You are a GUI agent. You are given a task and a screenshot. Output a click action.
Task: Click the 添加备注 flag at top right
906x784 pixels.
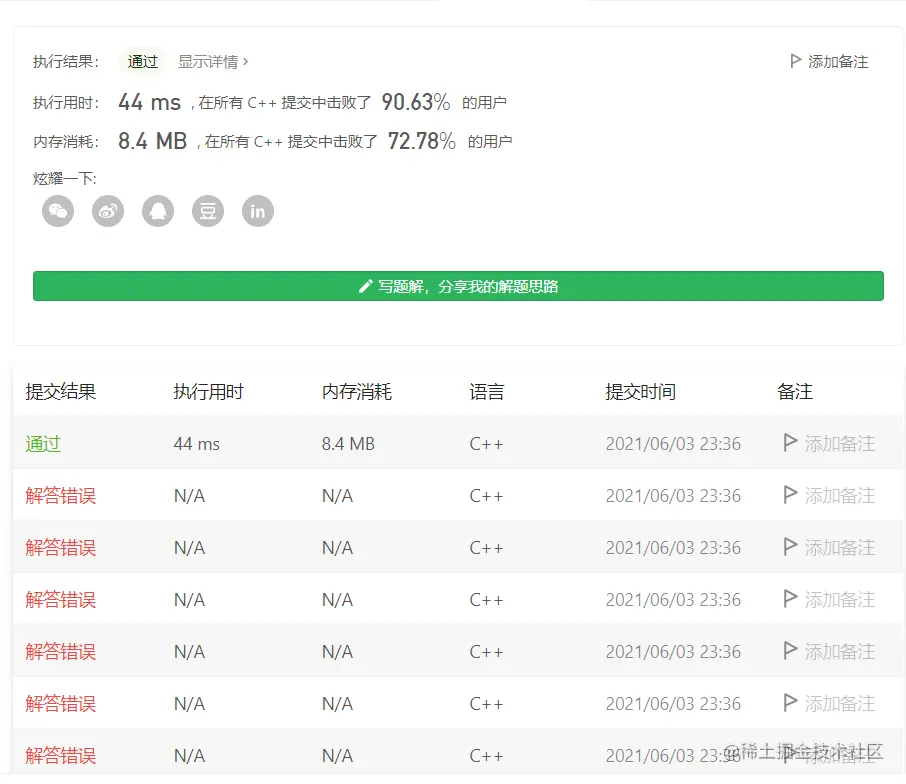pos(829,61)
